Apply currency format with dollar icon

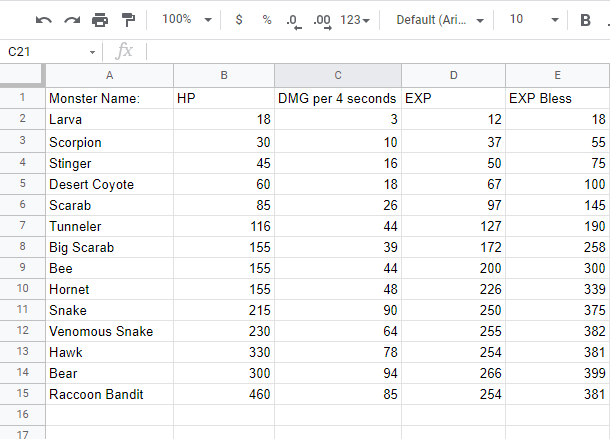click(x=239, y=19)
